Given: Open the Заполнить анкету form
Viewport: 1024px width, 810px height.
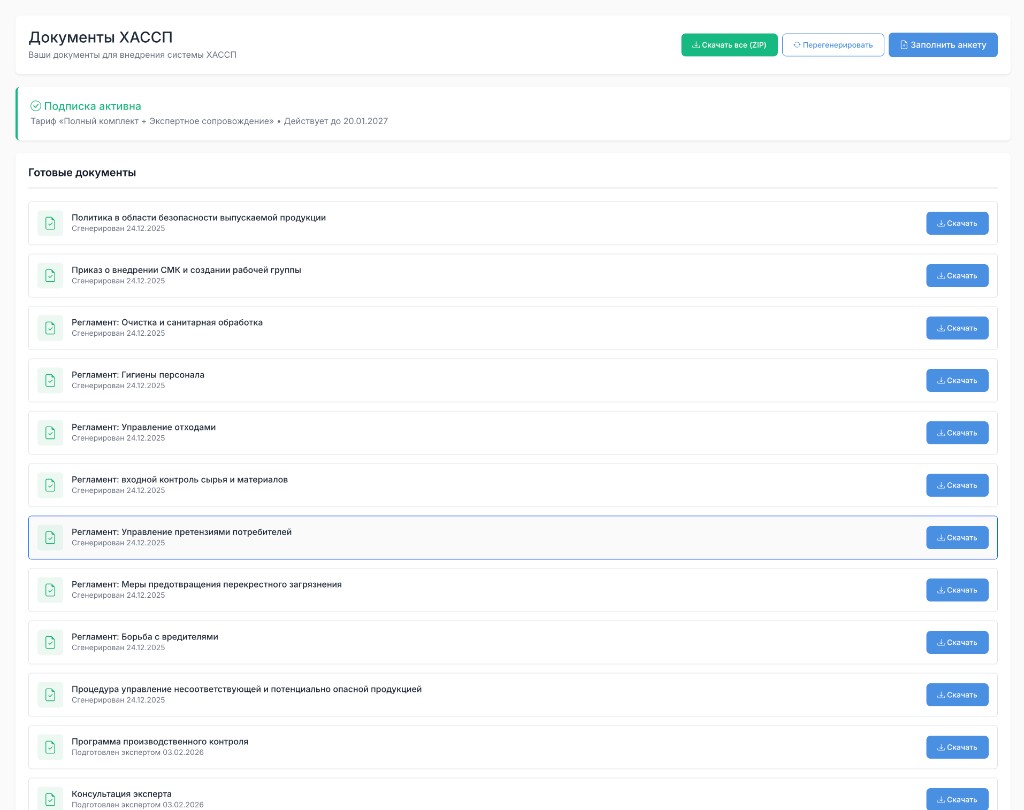Looking at the screenshot, I should (x=943, y=45).
